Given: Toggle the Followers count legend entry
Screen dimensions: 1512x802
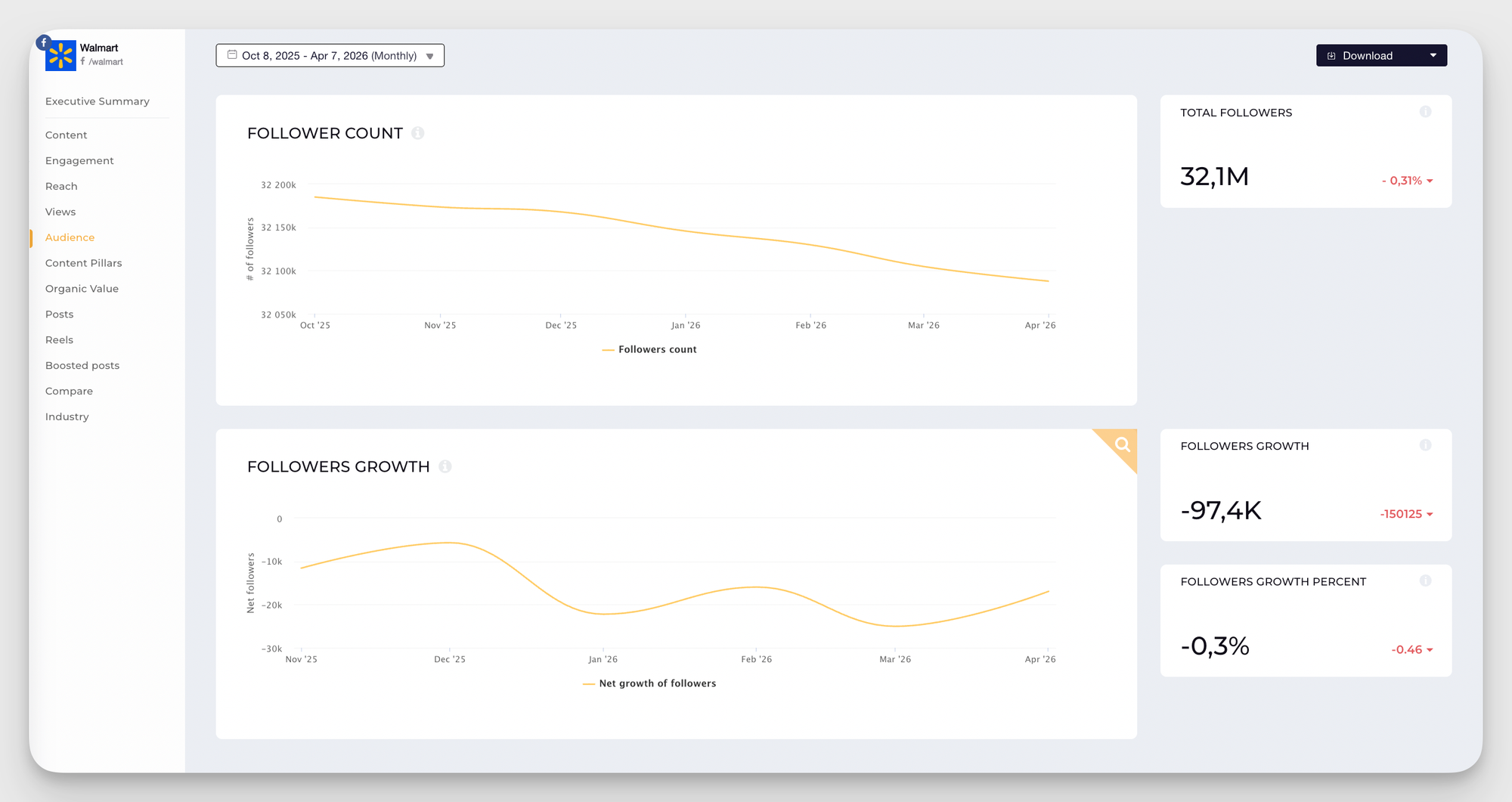Looking at the screenshot, I should pos(649,349).
